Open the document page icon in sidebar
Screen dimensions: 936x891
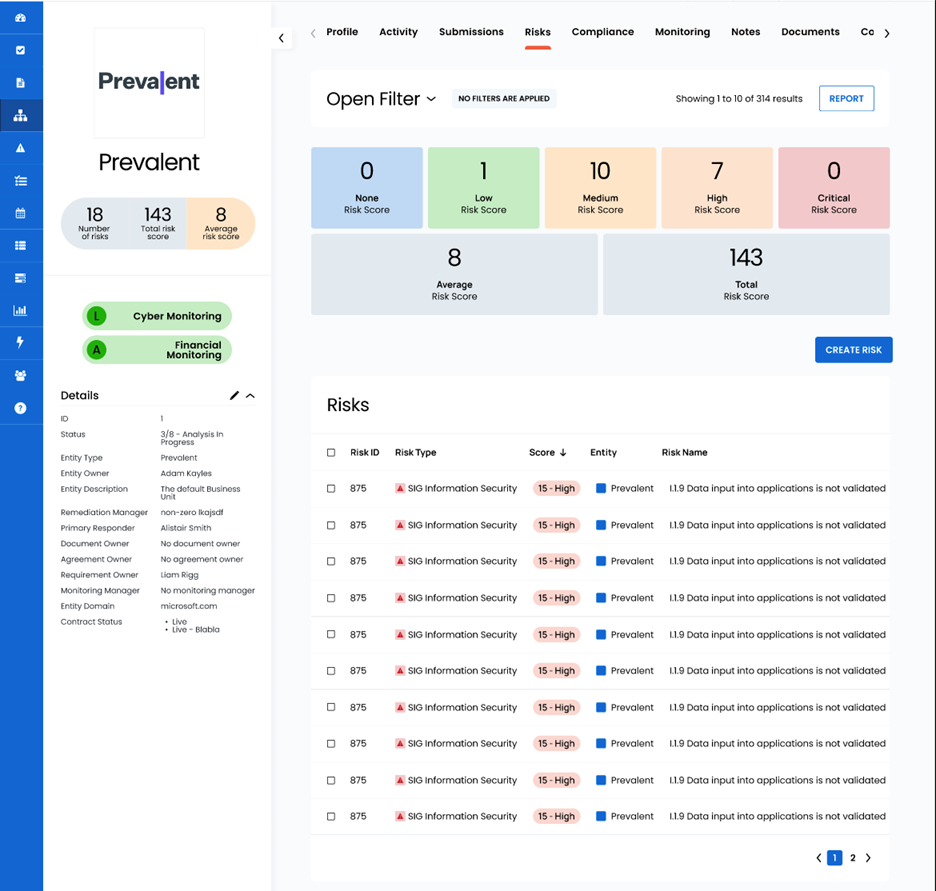pos(20,82)
